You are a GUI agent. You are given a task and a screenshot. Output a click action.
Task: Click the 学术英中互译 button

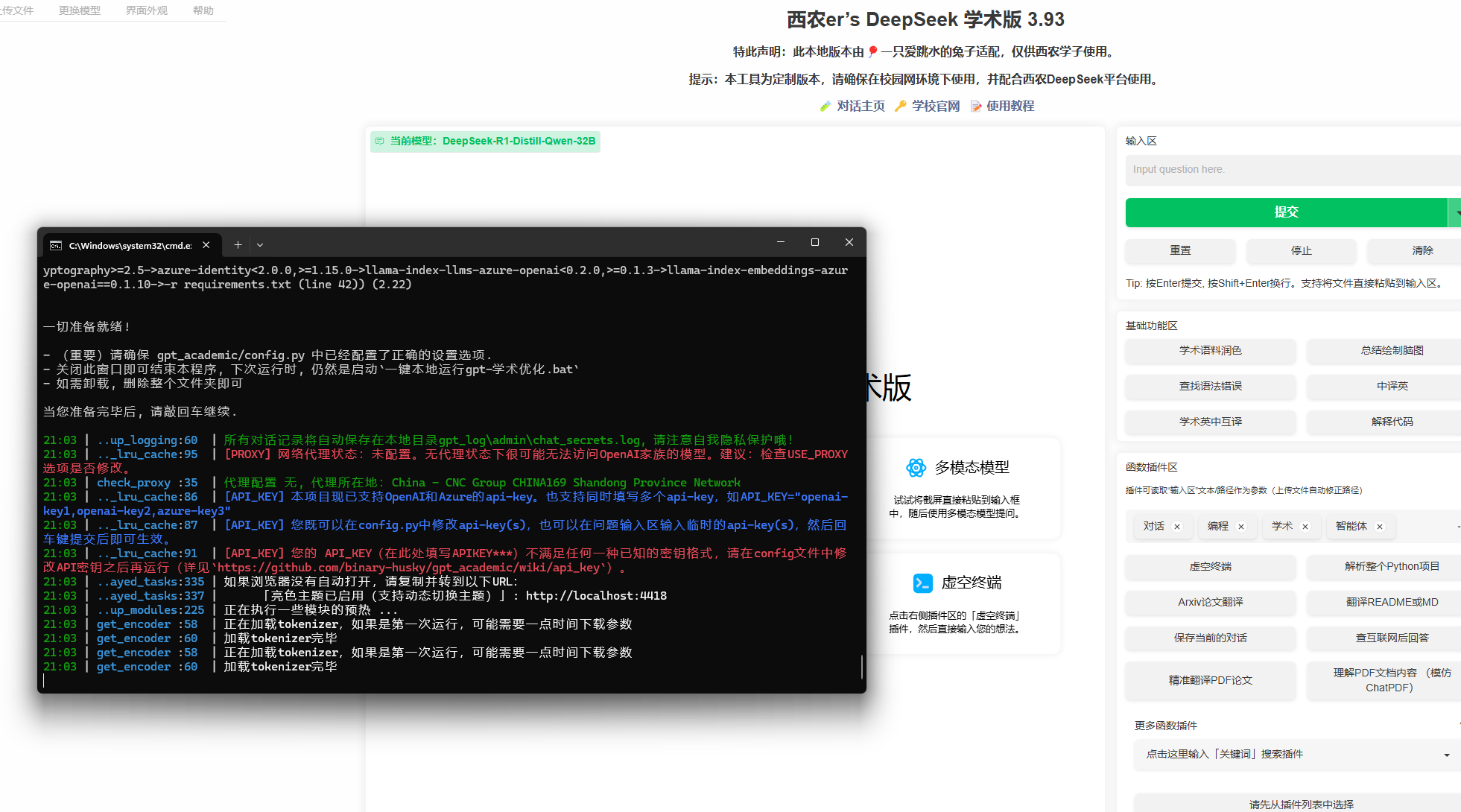click(1211, 422)
